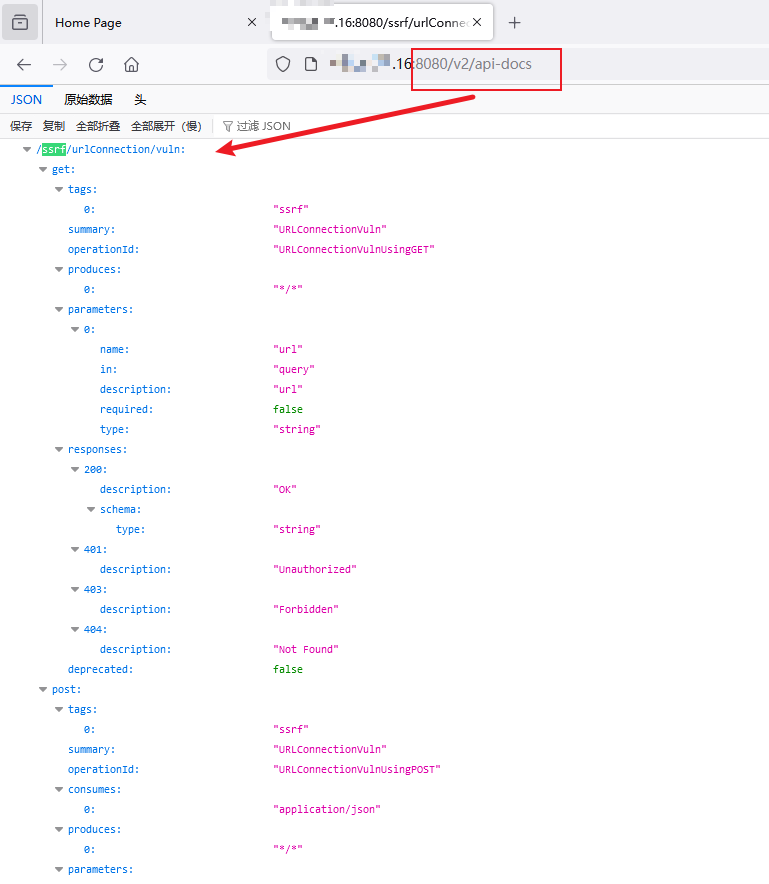Collapse the post node
This screenshot has height=884, width=769.
(x=43, y=689)
